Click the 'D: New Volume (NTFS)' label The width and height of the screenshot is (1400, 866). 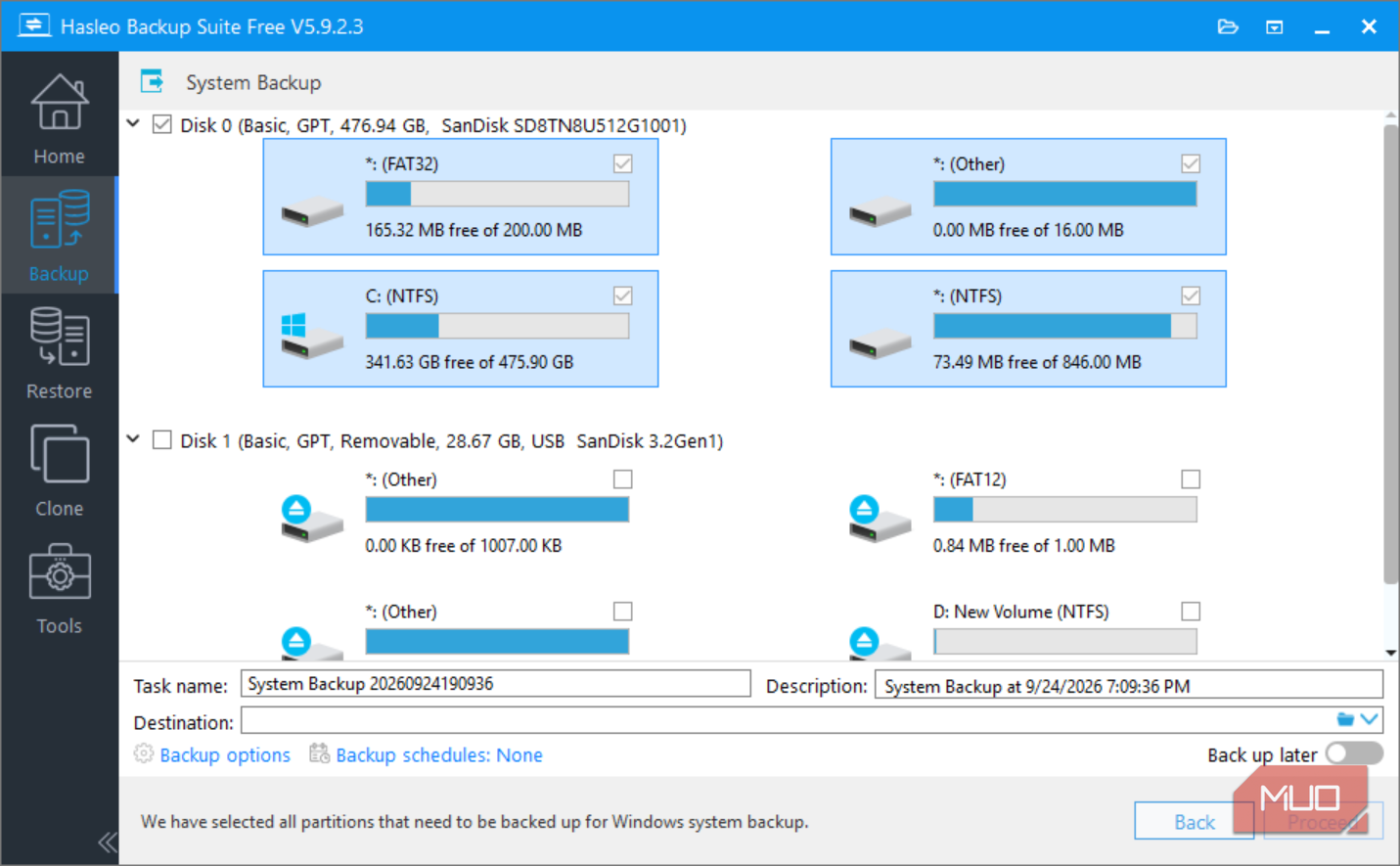(x=1021, y=612)
